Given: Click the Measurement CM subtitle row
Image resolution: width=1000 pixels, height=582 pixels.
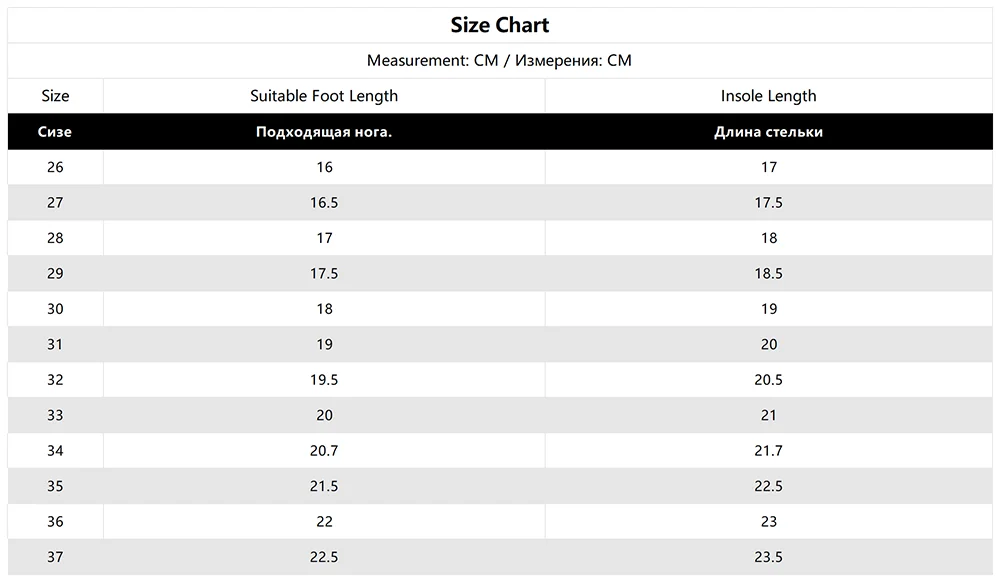Looking at the screenshot, I should (499, 61).
